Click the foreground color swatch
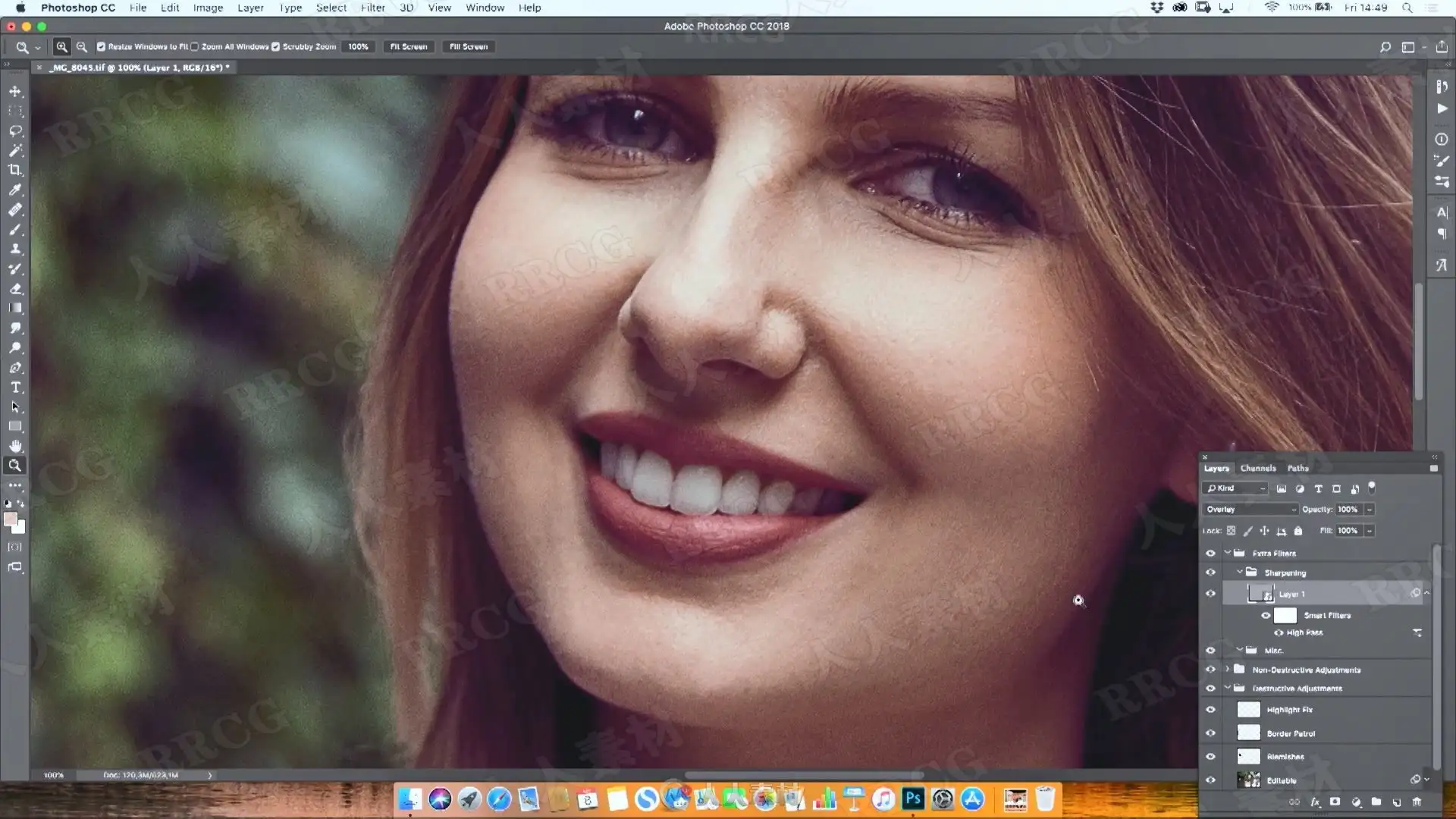 [10, 519]
